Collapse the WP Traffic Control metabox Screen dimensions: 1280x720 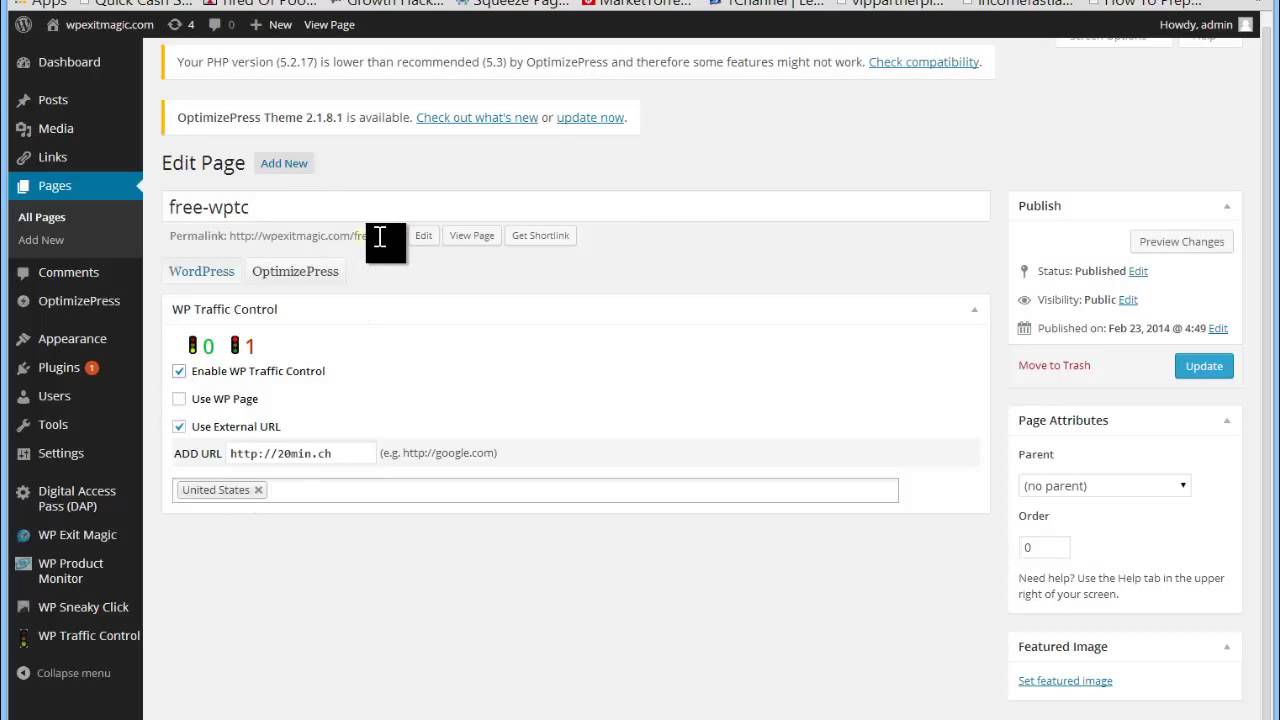pos(974,310)
